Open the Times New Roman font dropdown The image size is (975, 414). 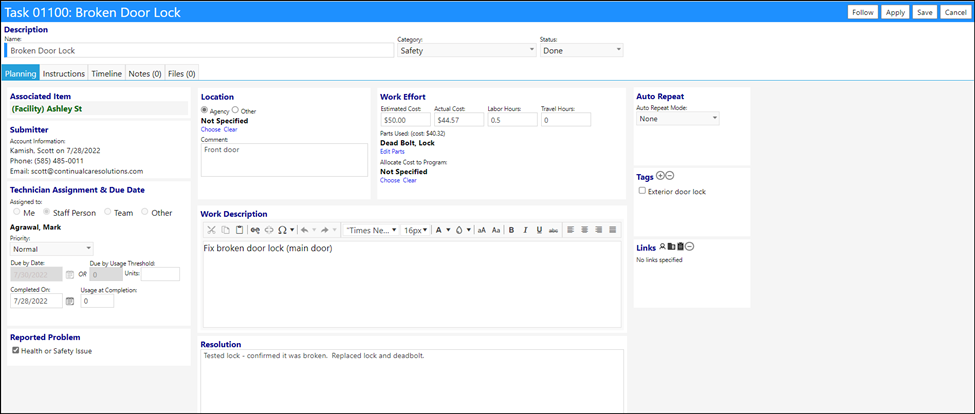click(372, 230)
